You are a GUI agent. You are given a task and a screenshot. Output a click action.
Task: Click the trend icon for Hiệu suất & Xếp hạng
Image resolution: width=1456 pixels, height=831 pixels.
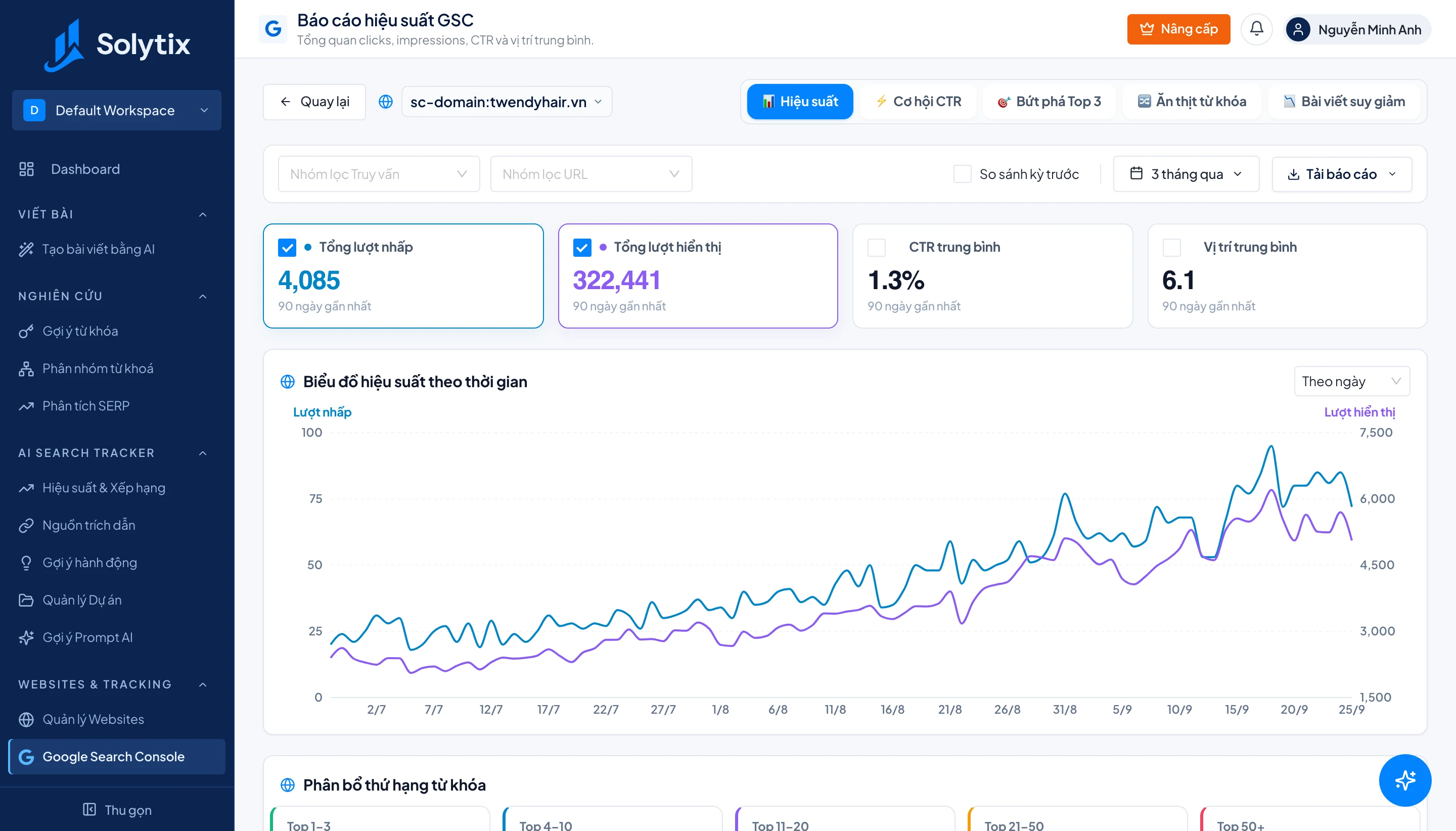[26, 488]
